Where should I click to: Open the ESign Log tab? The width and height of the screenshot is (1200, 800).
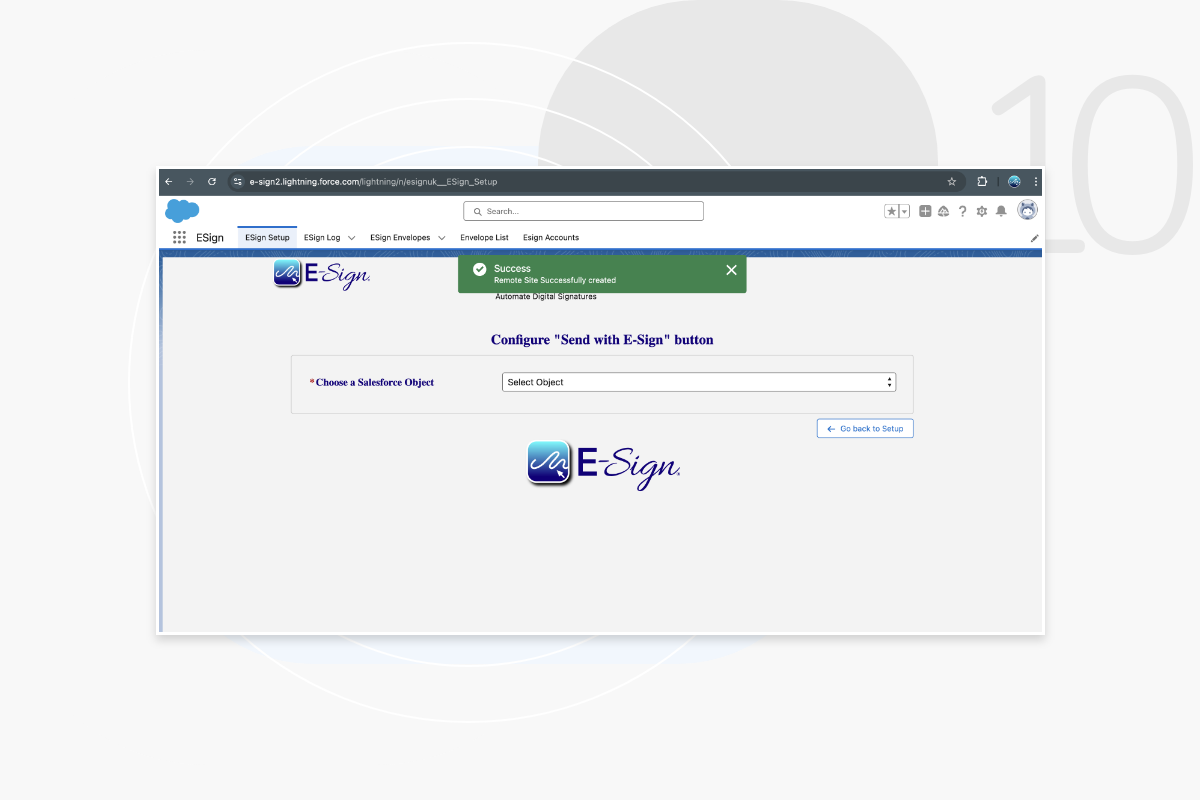coord(322,237)
